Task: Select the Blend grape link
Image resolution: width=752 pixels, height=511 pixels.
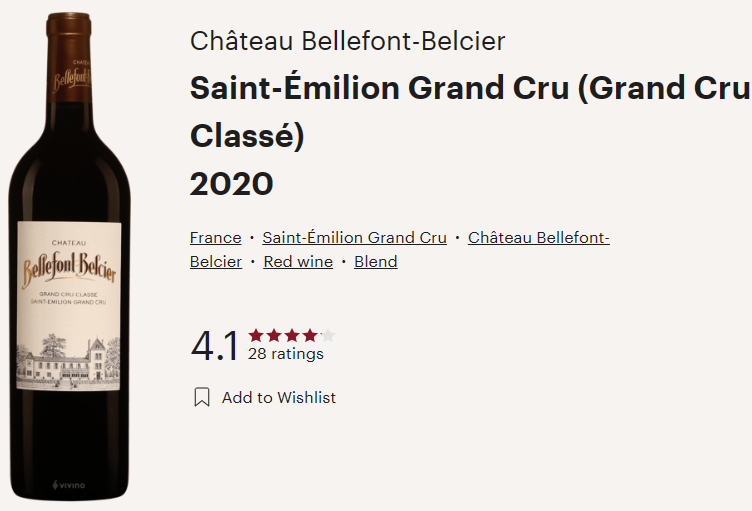Action: pos(376,262)
